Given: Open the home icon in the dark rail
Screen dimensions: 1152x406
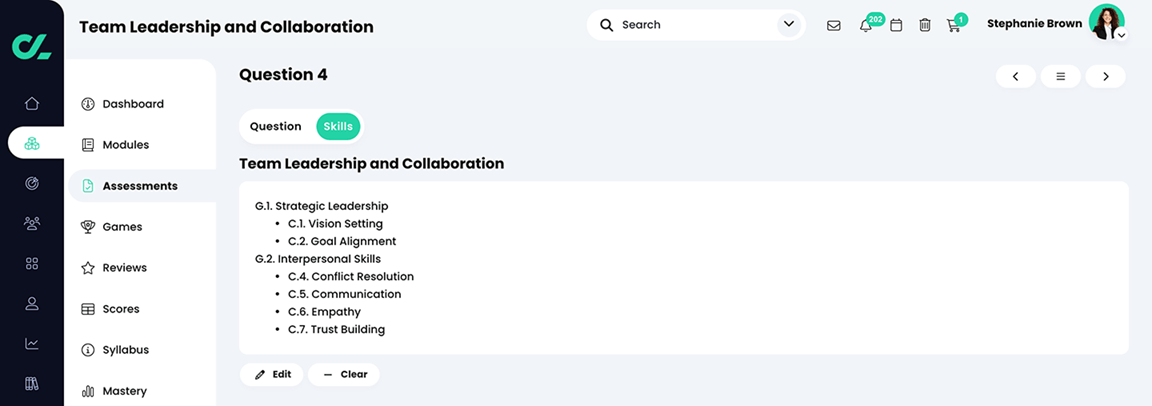Looking at the screenshot, I should 32,104.
